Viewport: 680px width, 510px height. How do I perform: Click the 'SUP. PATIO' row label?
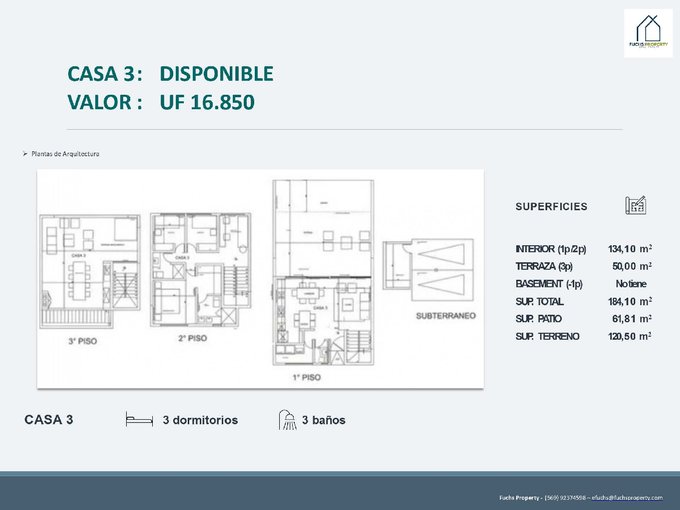(538, 319)
